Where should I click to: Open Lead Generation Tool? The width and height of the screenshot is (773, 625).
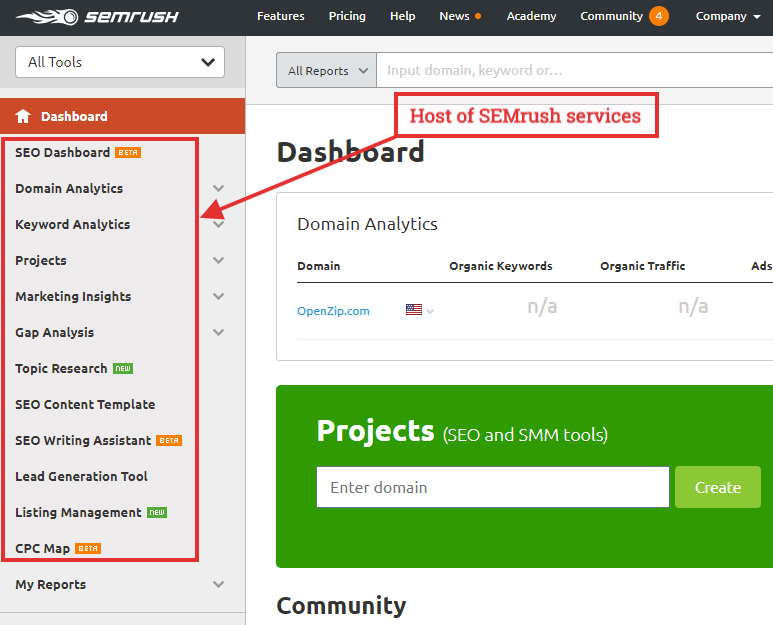pyautogui.click(x=81, y=477)
